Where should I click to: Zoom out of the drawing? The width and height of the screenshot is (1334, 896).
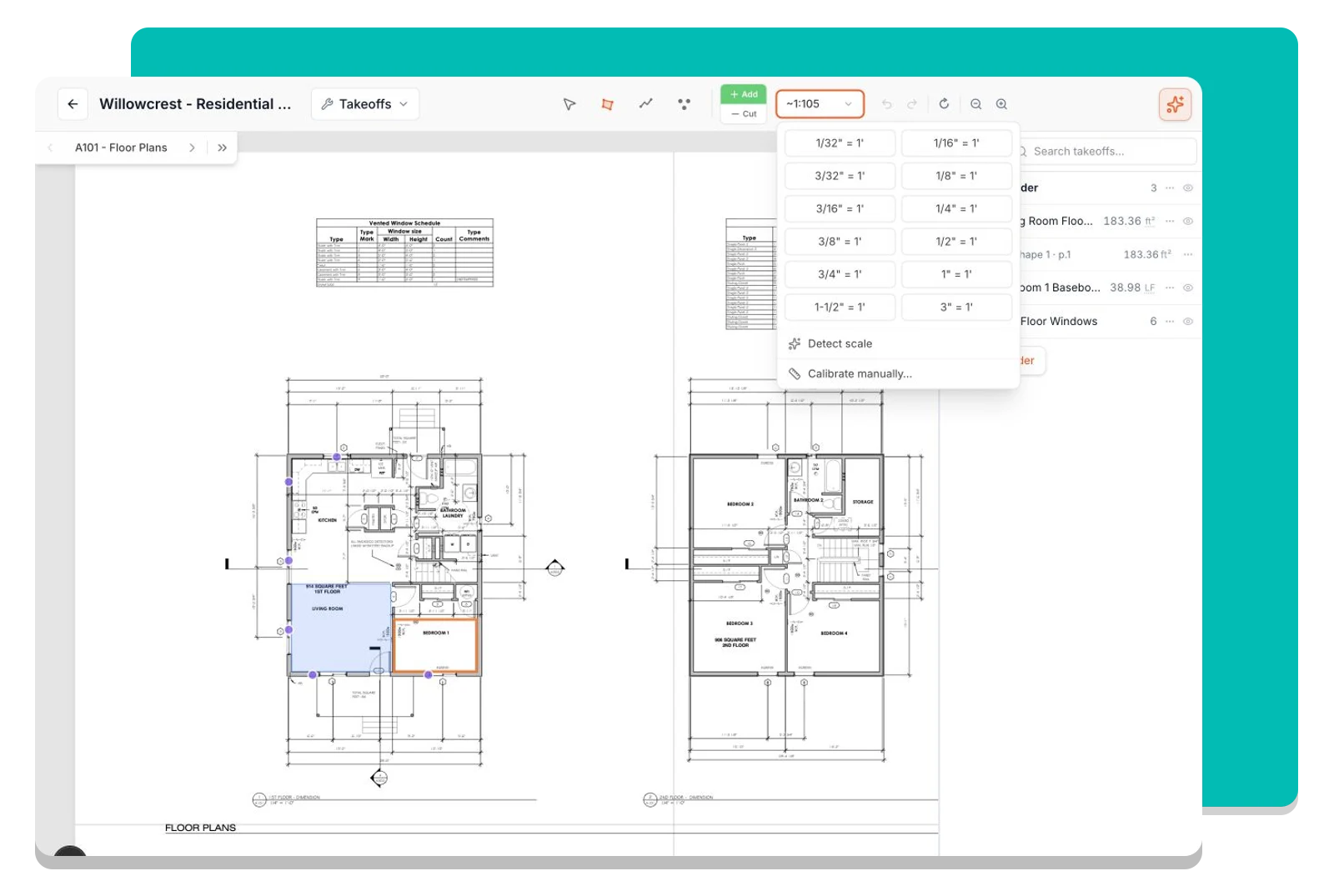[x=975, y=104]
